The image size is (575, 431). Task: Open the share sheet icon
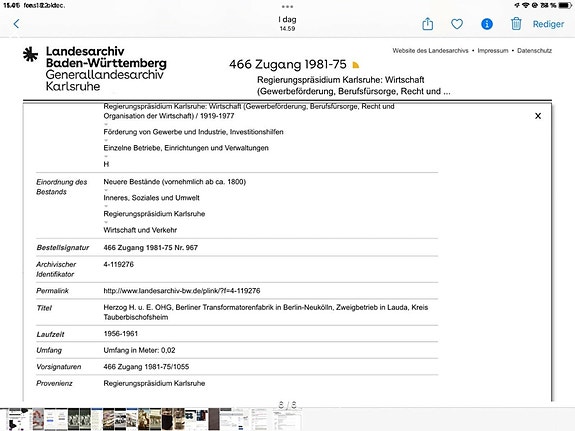428,24
